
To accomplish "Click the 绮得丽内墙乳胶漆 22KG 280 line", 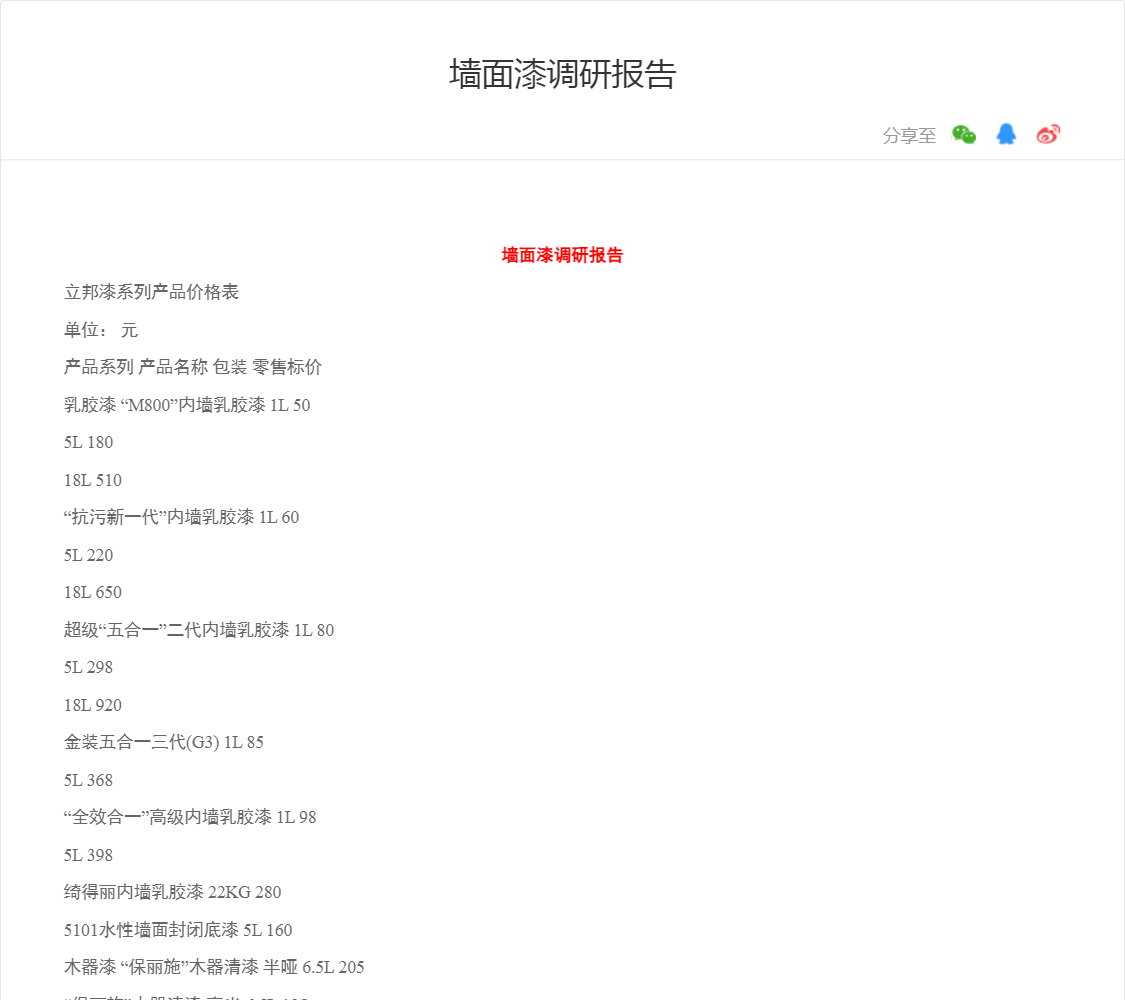I will (x=172, y=892).
